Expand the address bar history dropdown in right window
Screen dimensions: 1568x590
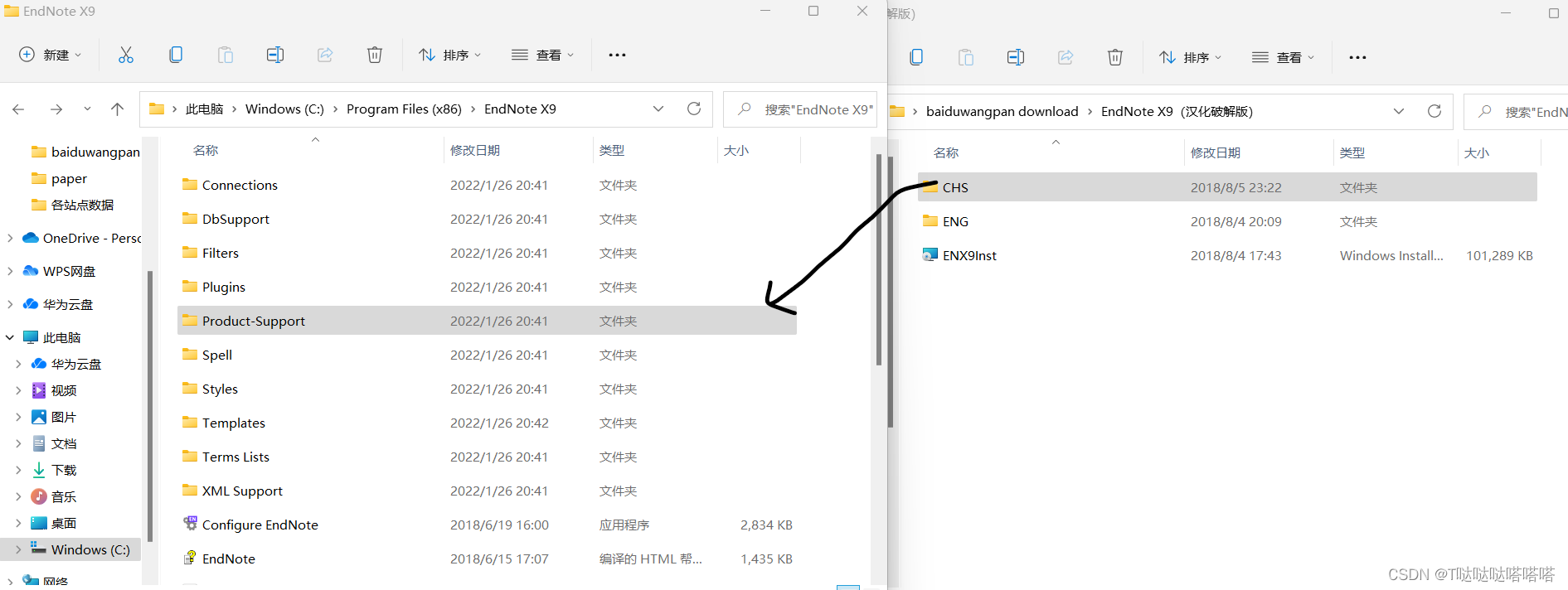coord(1399,111)
